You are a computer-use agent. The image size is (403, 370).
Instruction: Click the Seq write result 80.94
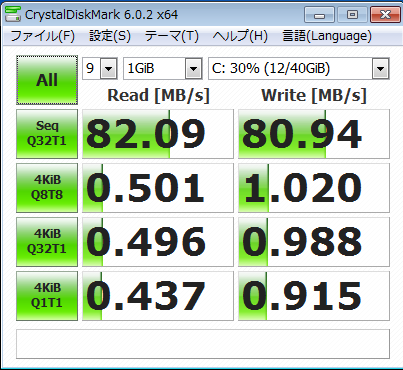(x=314, y=134)
